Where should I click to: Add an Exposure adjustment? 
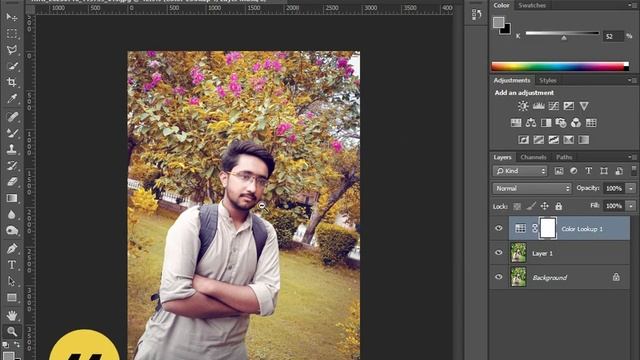click(569, 106)
